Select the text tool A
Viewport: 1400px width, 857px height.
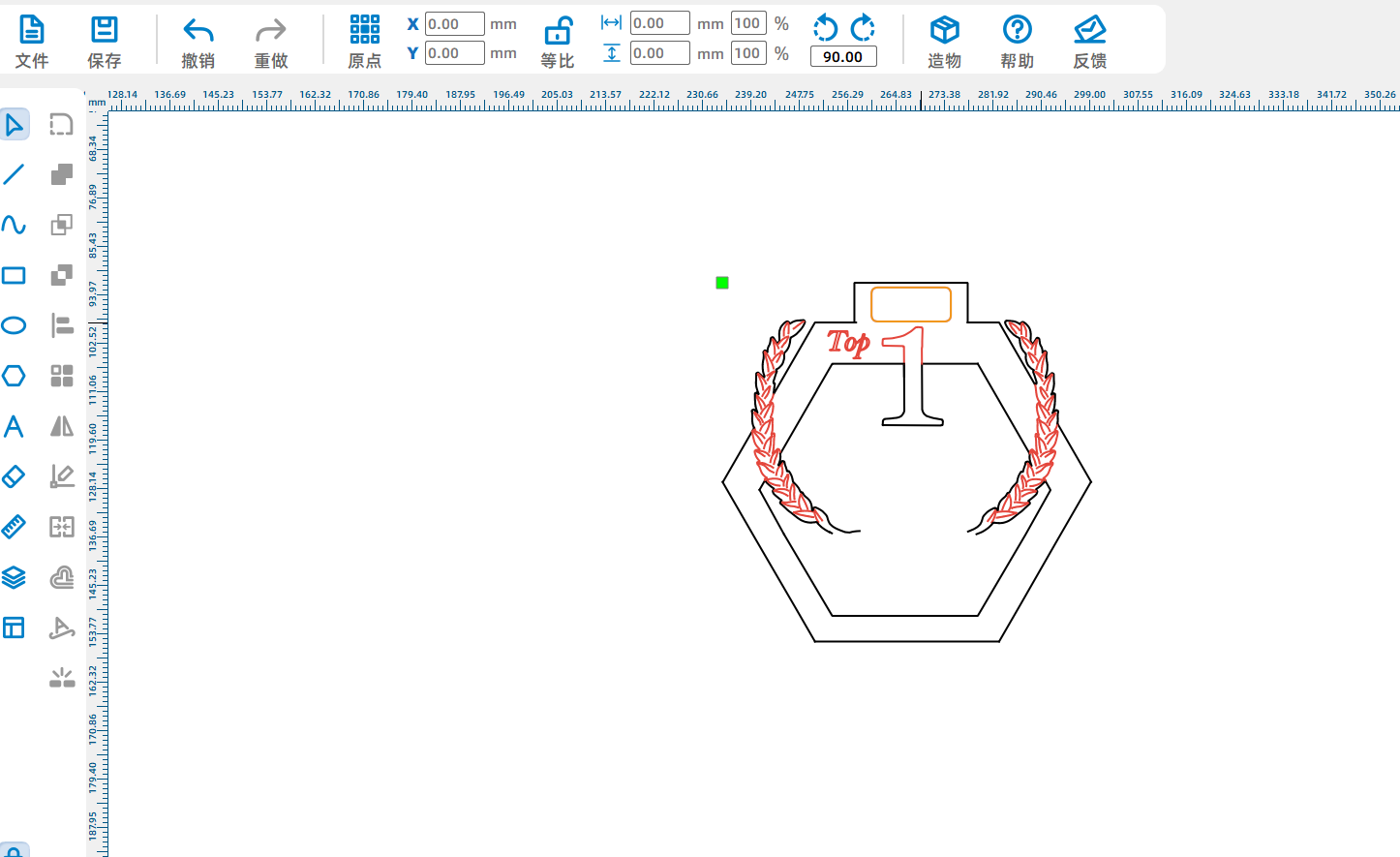pyautogui.click(x=14, y=426)
